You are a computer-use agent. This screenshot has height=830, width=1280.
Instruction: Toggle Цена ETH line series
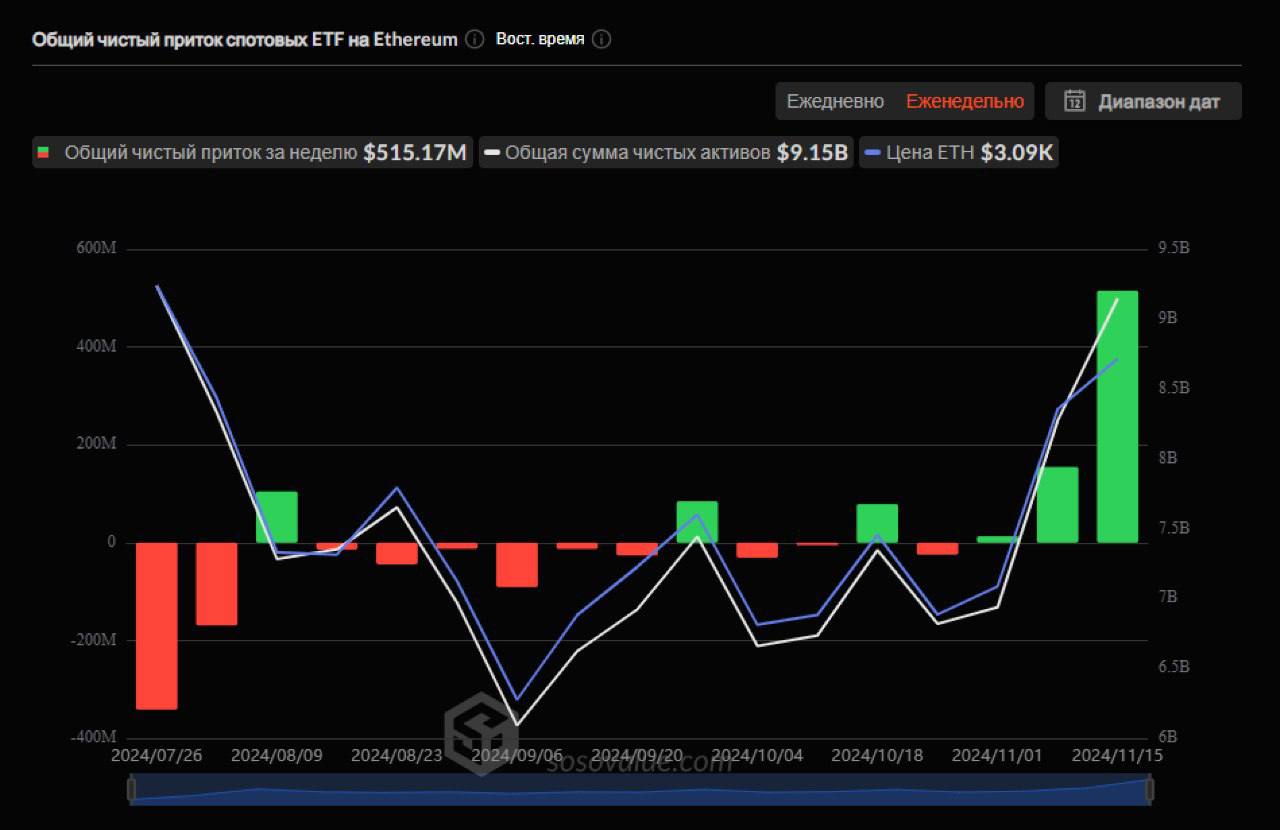pyautogui.click(x=958, y=153)
